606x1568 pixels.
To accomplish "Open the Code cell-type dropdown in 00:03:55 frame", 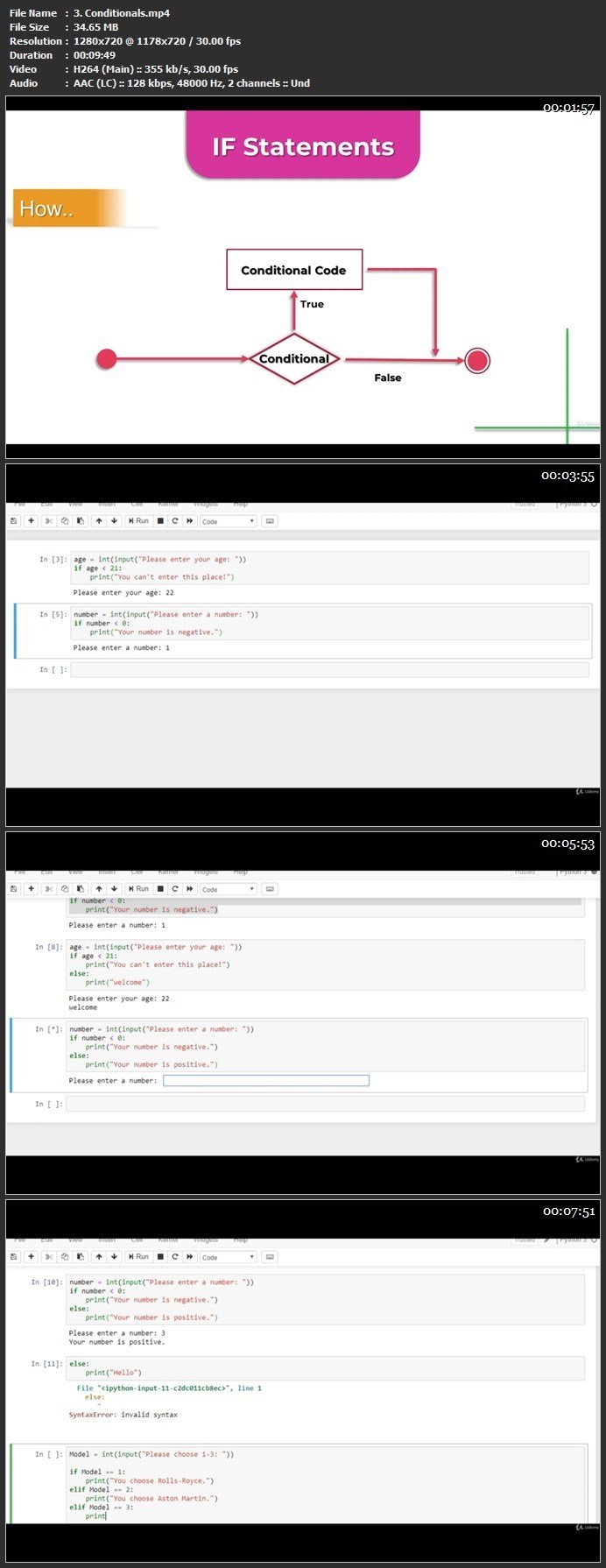I will click(228, 521).
